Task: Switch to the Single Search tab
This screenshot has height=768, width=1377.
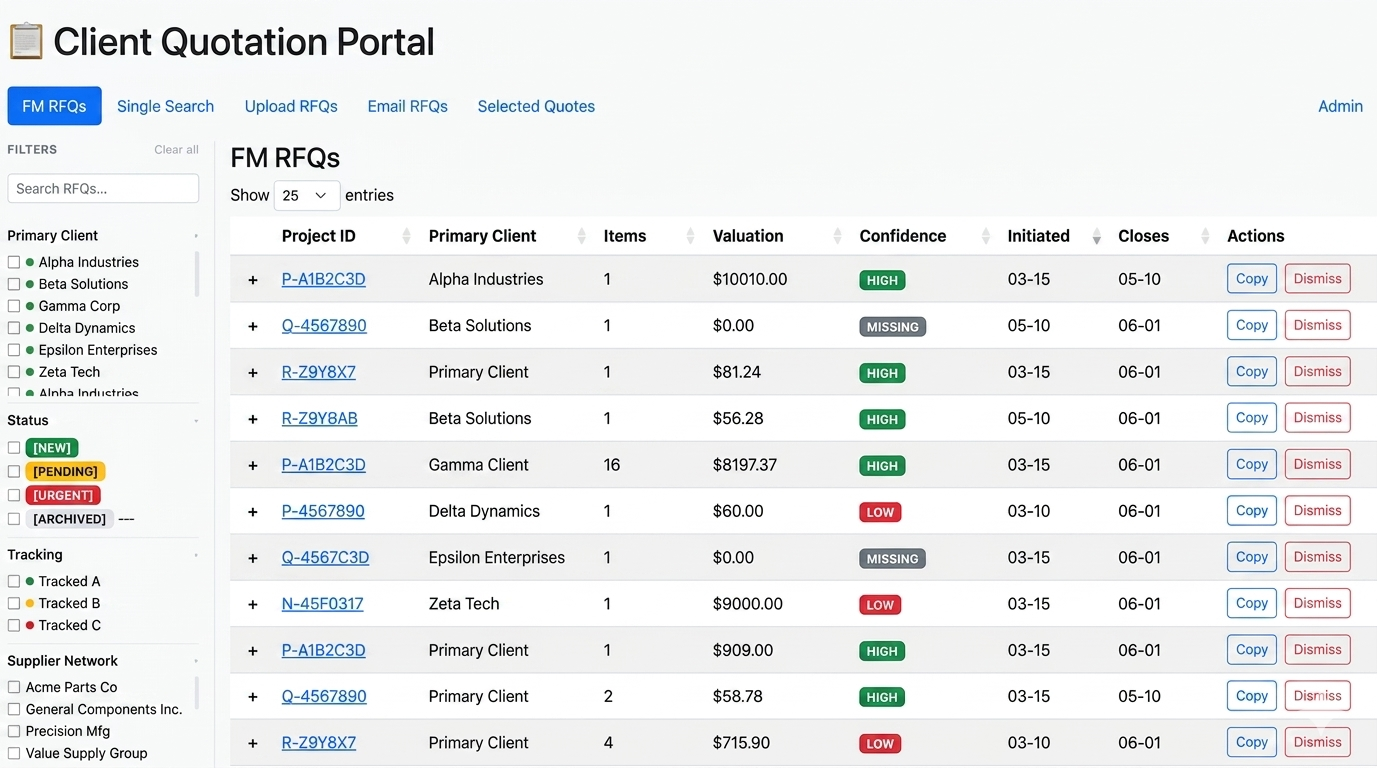Action: point(165,106)
